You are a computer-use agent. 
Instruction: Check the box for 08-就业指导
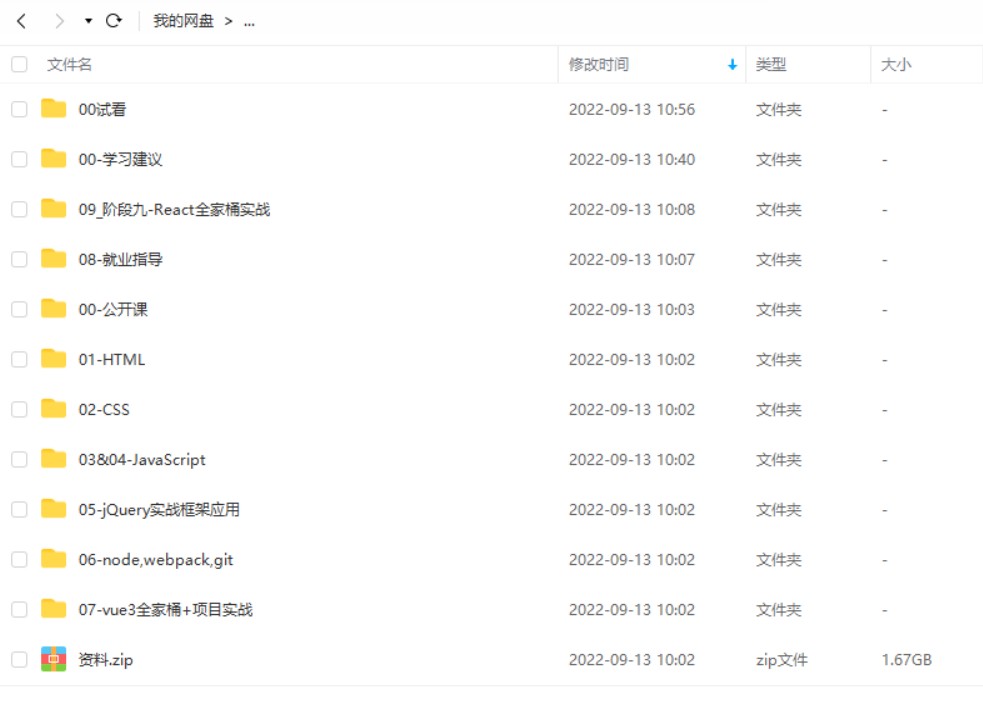click(19, 259)
